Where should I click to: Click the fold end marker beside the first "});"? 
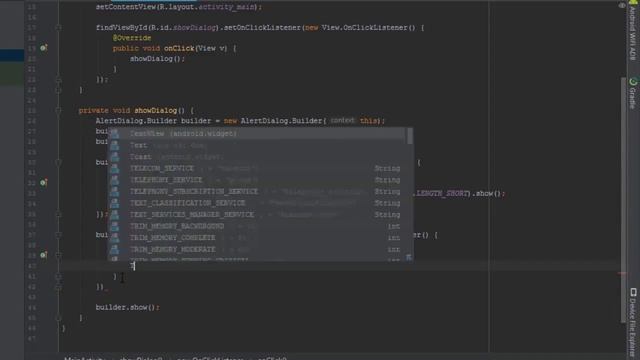(x=58, y=80)
